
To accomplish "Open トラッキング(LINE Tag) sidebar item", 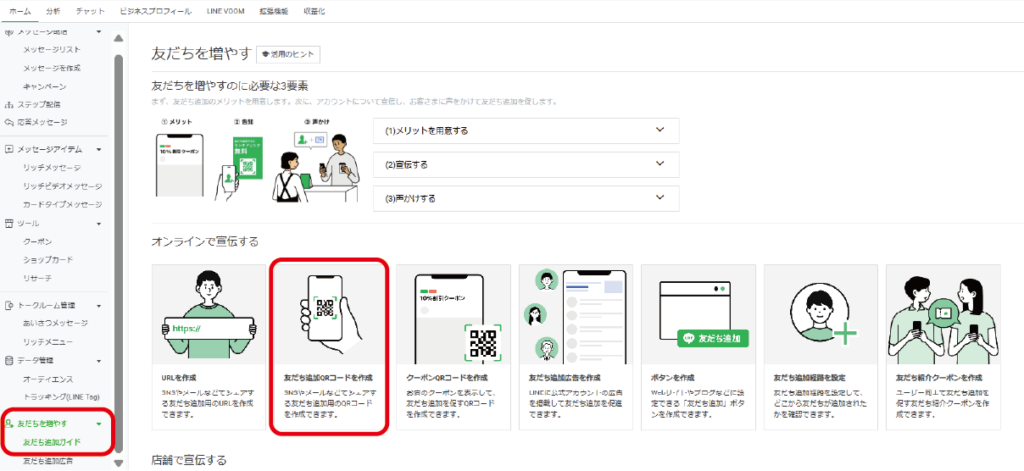I will pos(61,397).
